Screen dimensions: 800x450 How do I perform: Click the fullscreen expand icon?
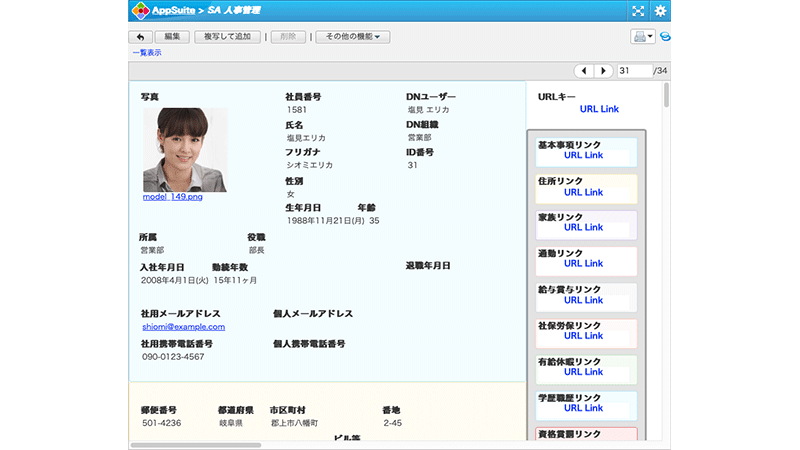638,11
